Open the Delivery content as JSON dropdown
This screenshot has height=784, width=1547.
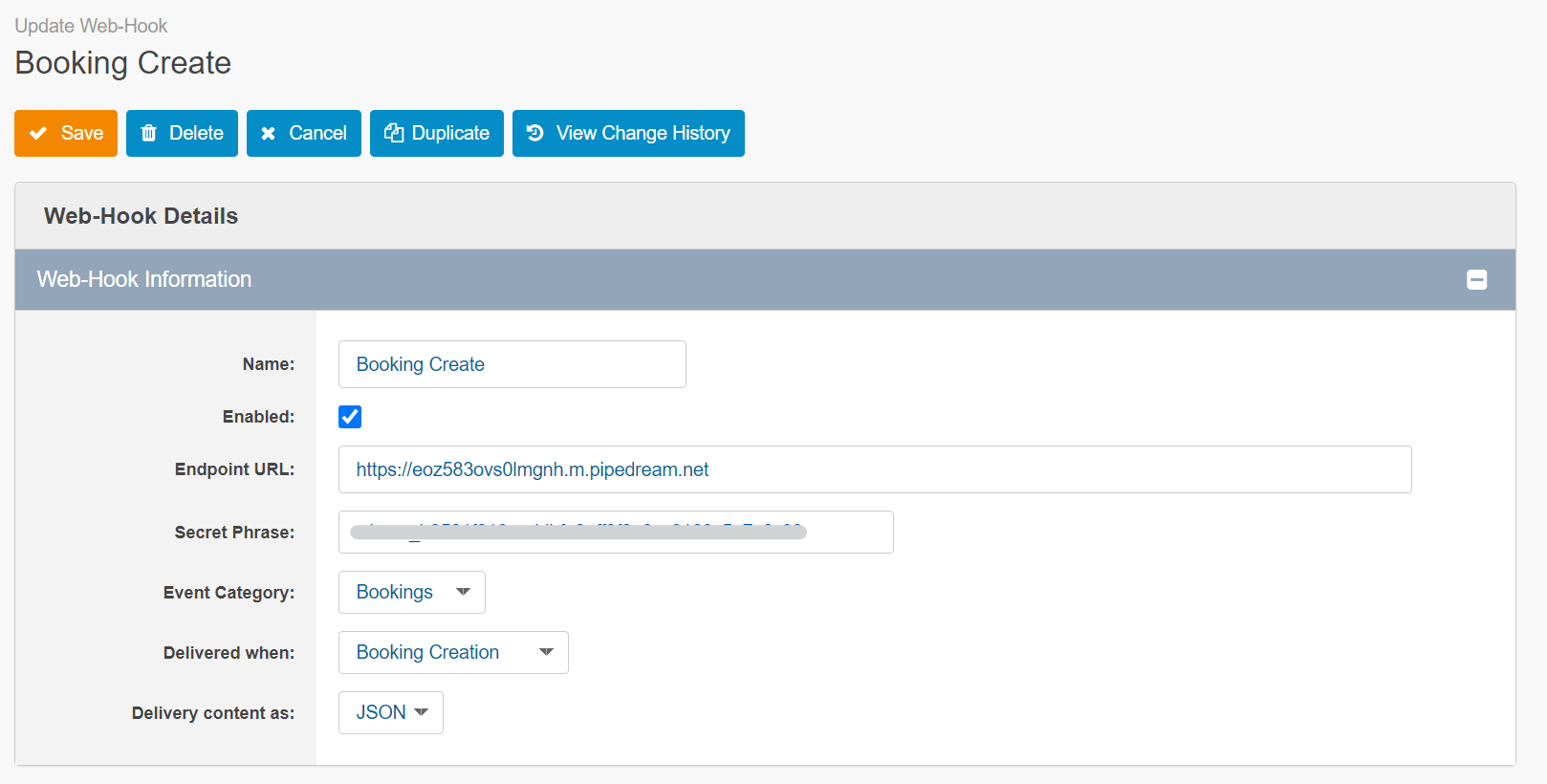(390, 713)
